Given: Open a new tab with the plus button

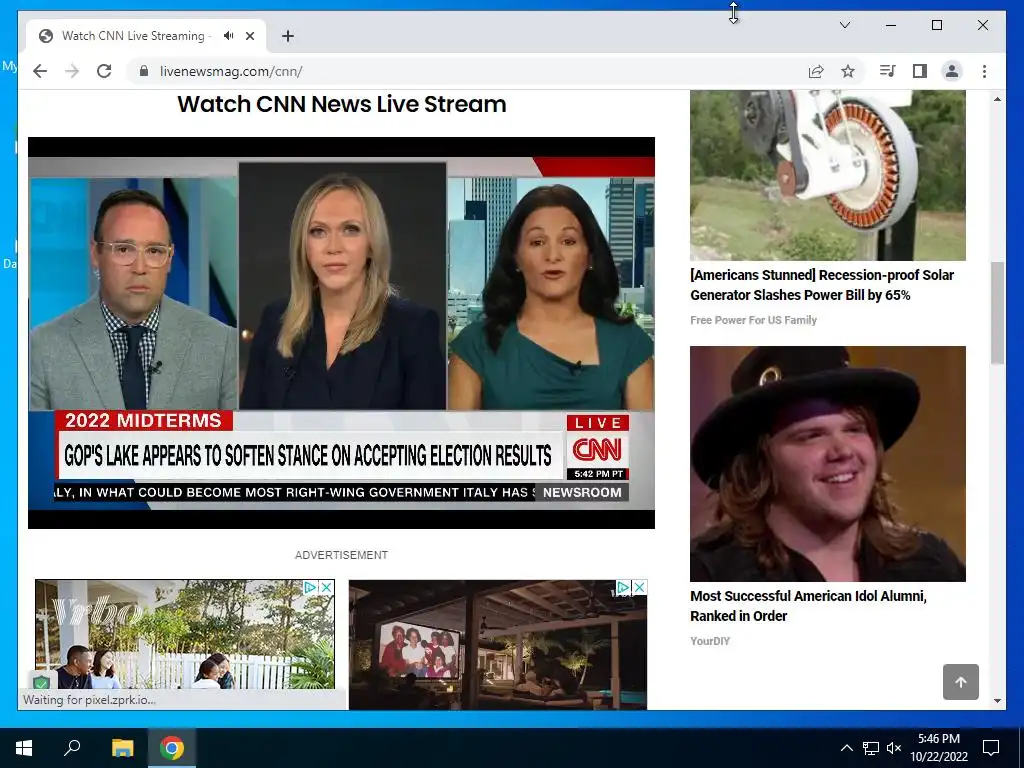Looking at the screenshot, I should point(288,36).
